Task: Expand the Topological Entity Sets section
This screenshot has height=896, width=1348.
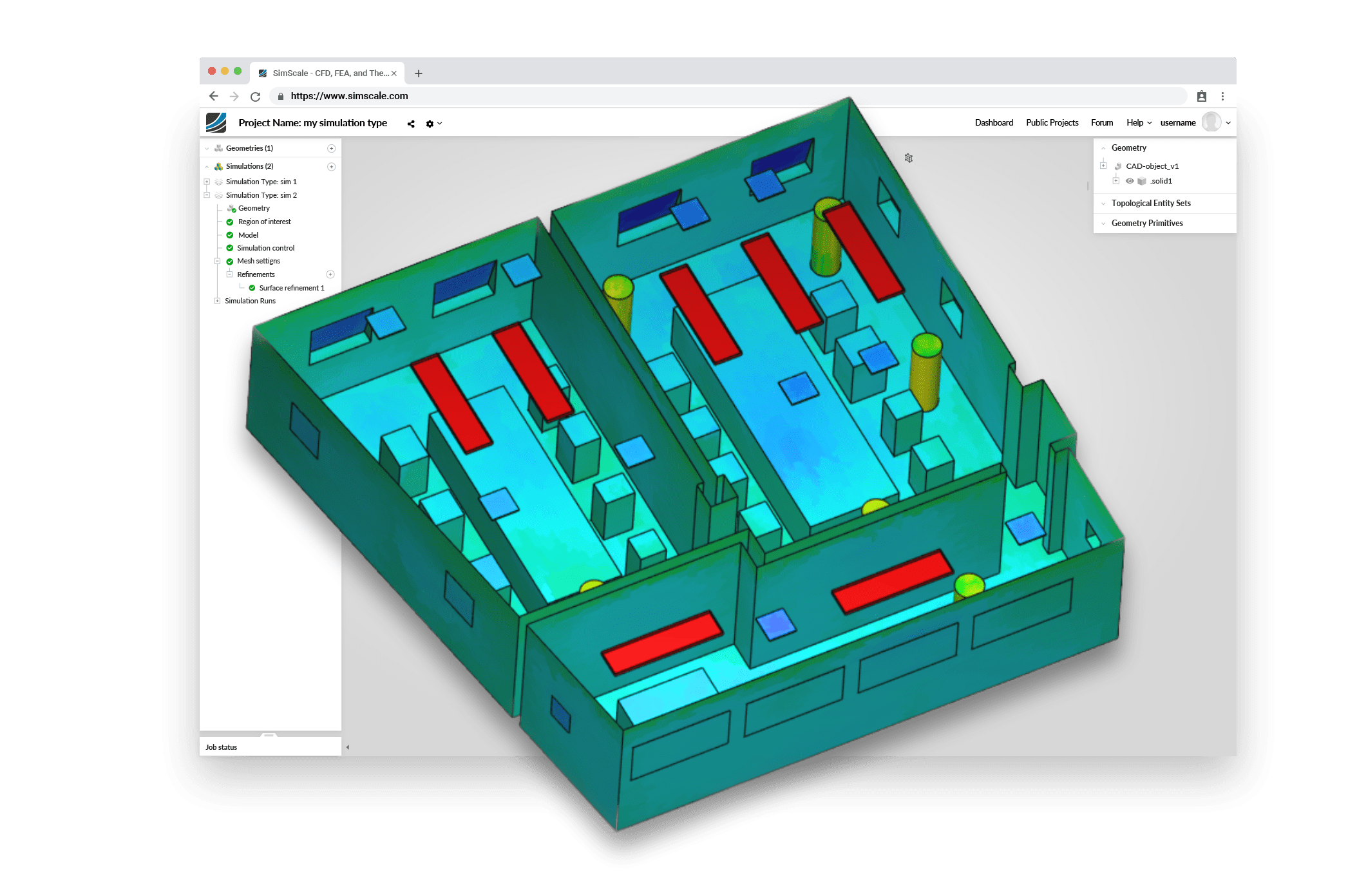Action: pos(1151,204)
